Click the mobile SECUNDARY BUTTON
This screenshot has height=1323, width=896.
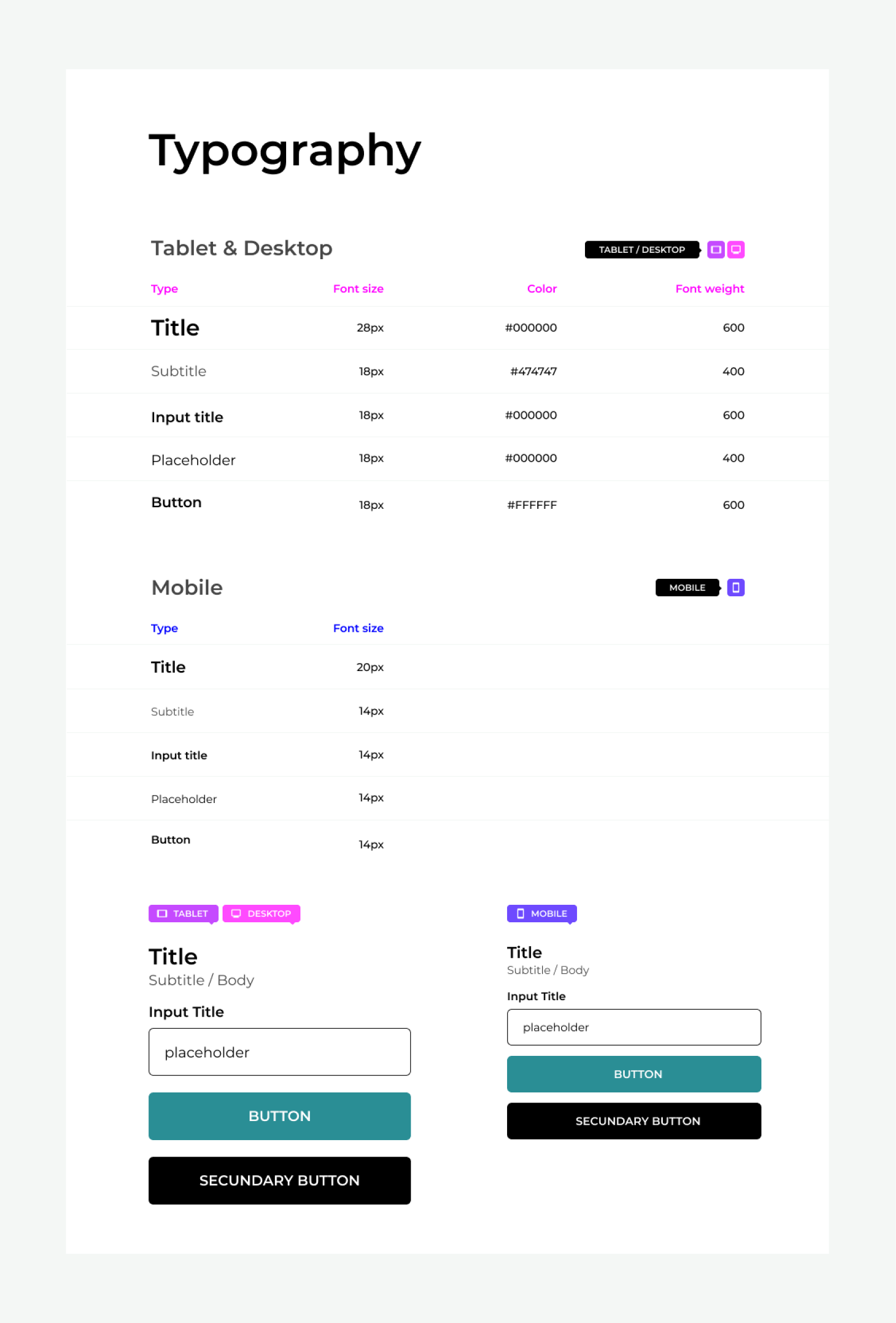634,1121
